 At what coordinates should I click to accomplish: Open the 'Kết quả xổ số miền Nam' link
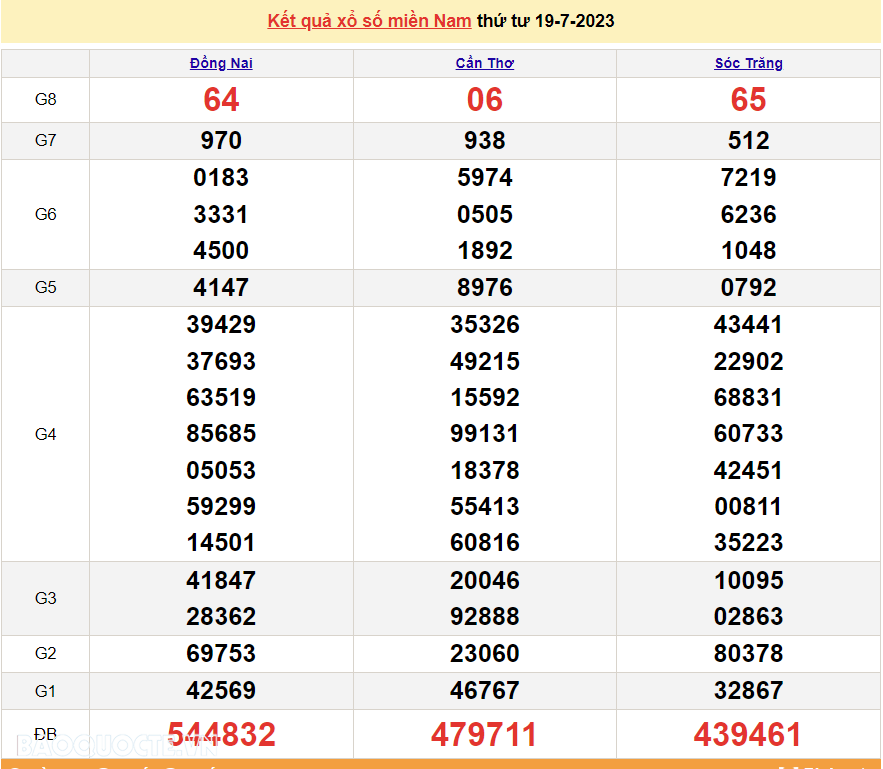pyautogui.click(x=369, y=21)
